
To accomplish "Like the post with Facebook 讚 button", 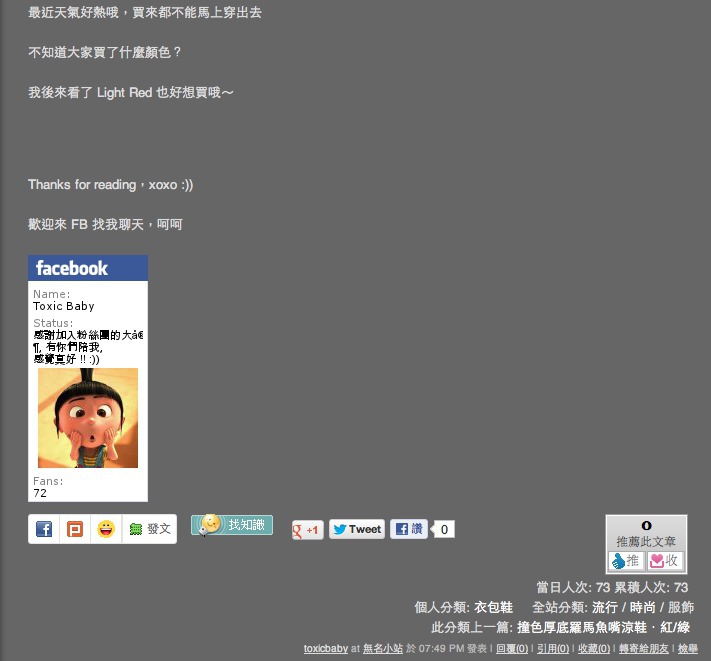I will (x=409, y=529).
